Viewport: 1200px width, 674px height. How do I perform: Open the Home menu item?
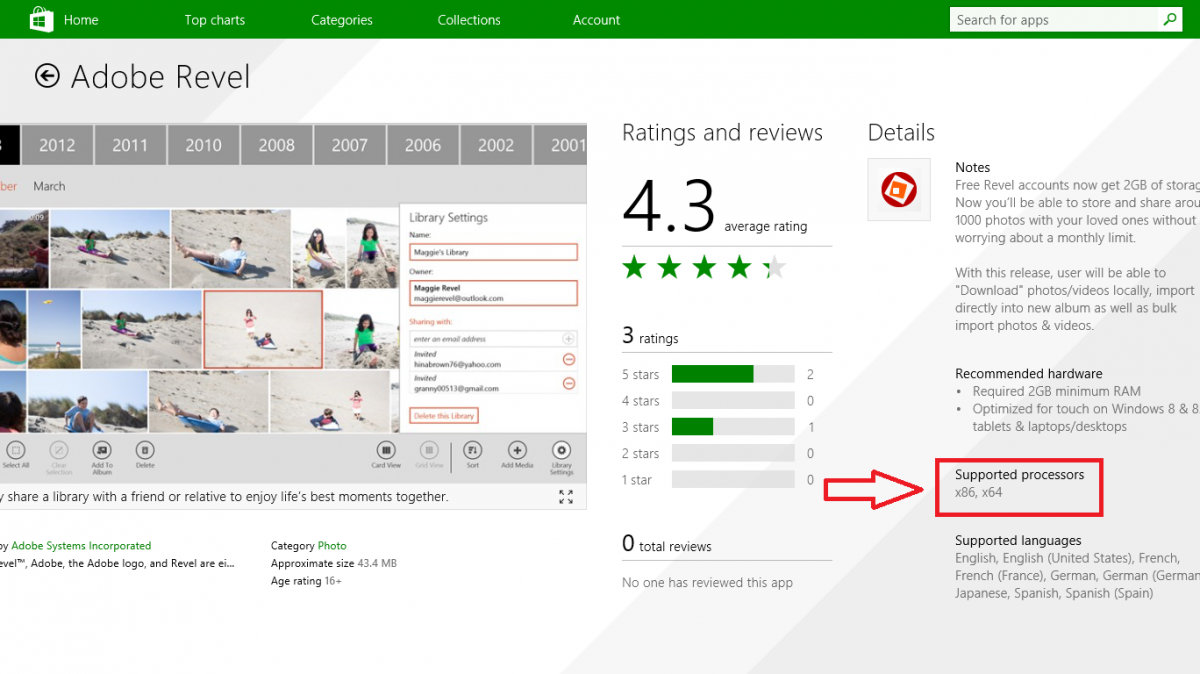click(x=81, y=20)
